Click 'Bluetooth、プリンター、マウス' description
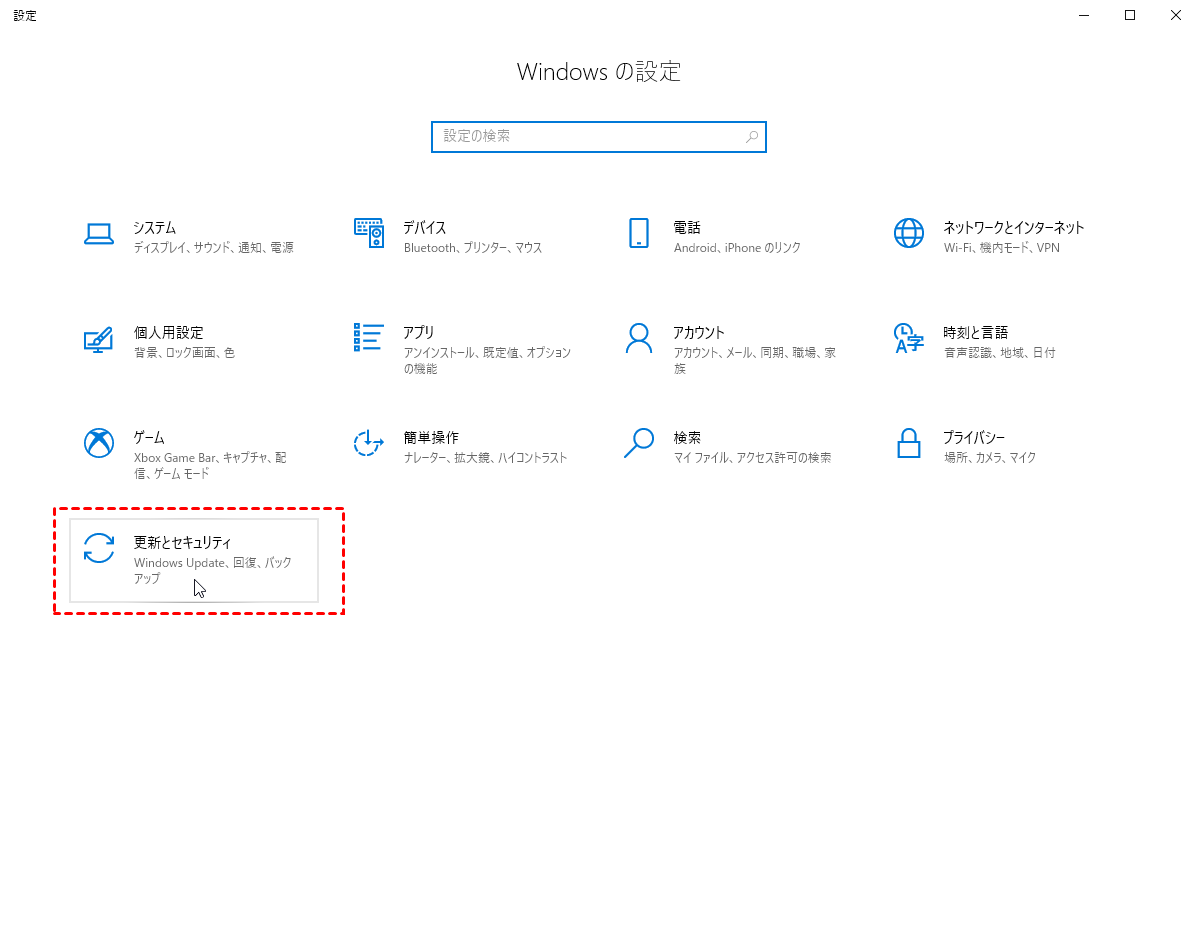Image resolution: width=1196 pixels, height=928 pixels. (473, 248)
